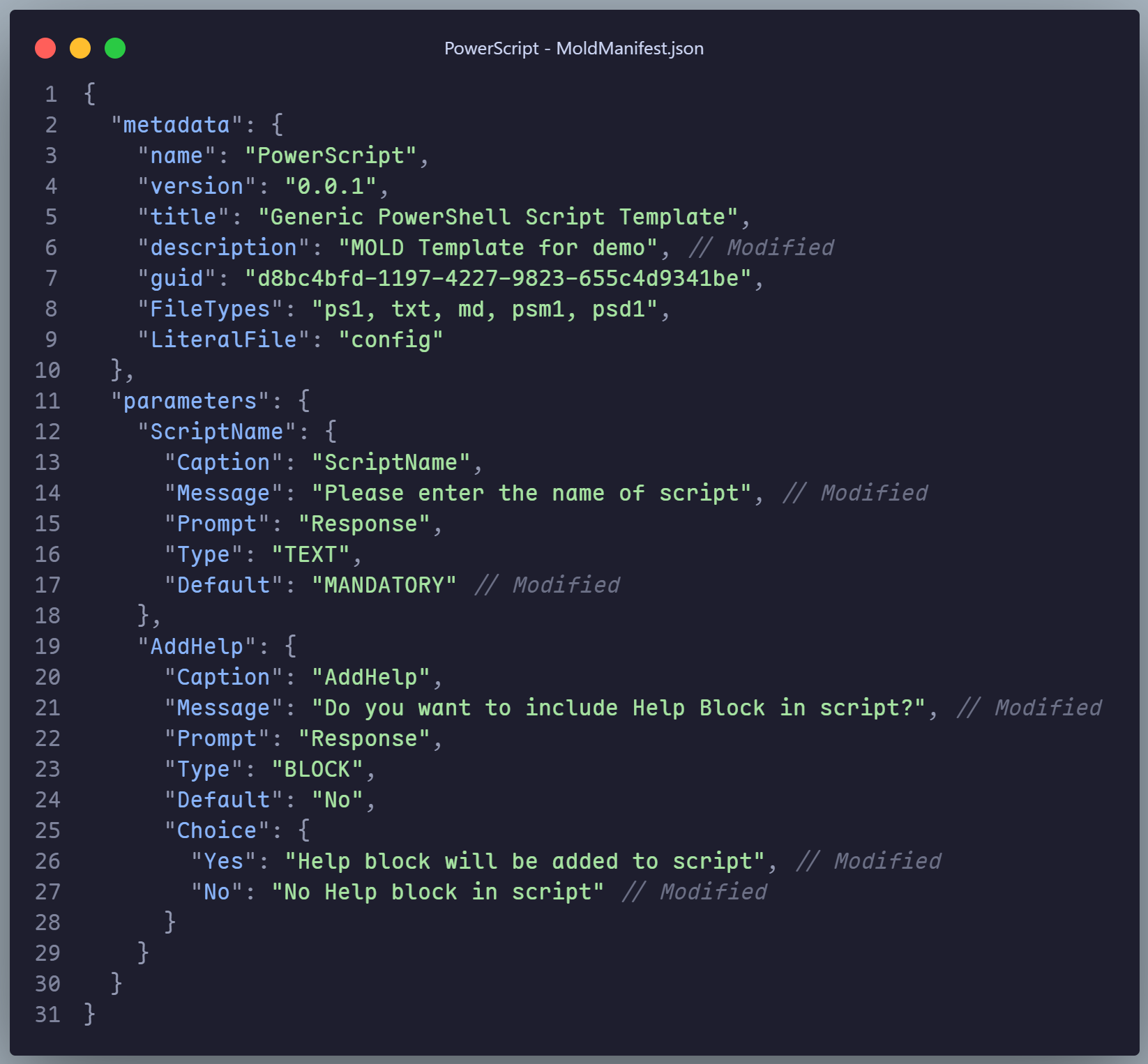Click the Default value "No" on line 24

pyautogui.click(x=338, y=800)
